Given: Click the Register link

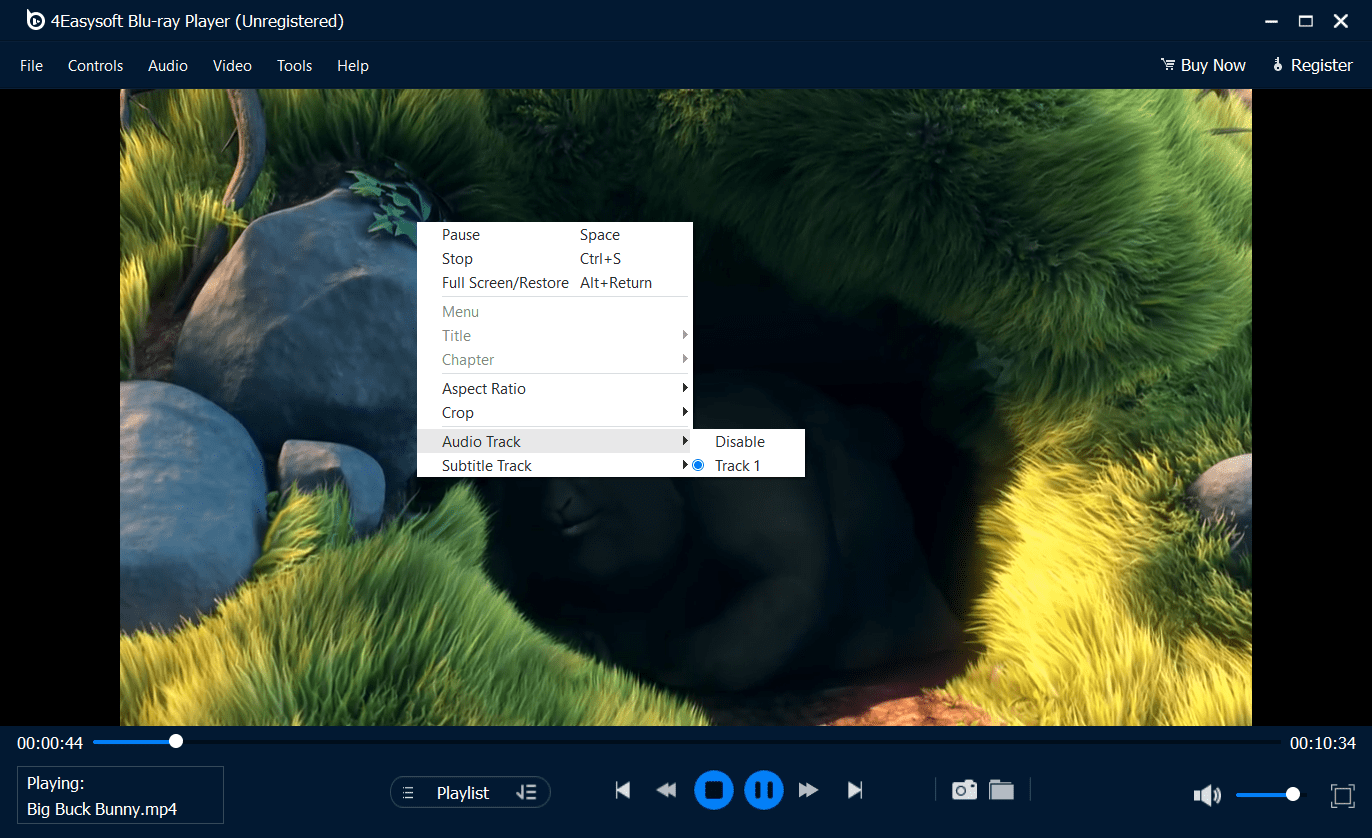Looking at the screenshot, I should (1313, 65).
